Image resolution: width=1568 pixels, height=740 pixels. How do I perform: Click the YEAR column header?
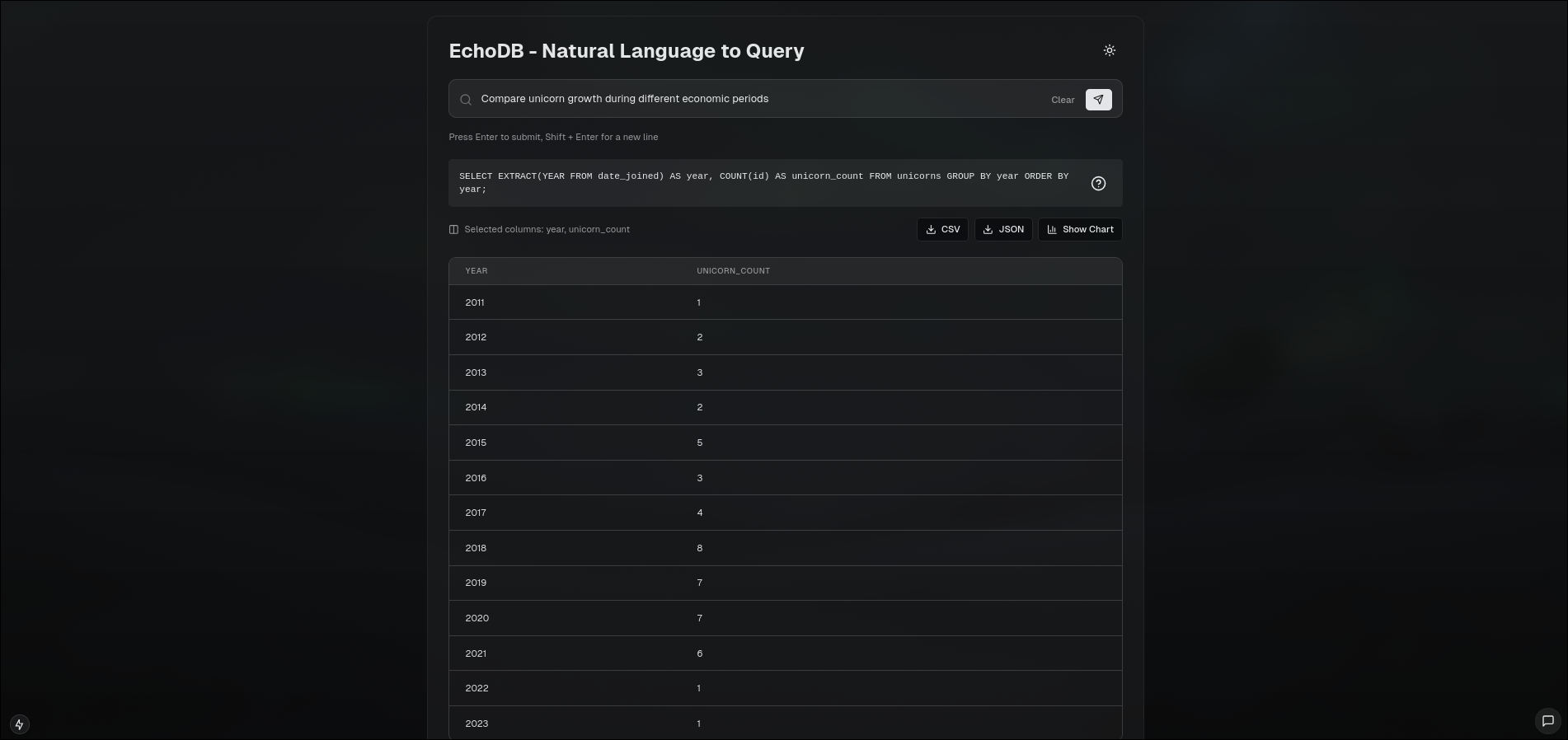pos(476,271)
